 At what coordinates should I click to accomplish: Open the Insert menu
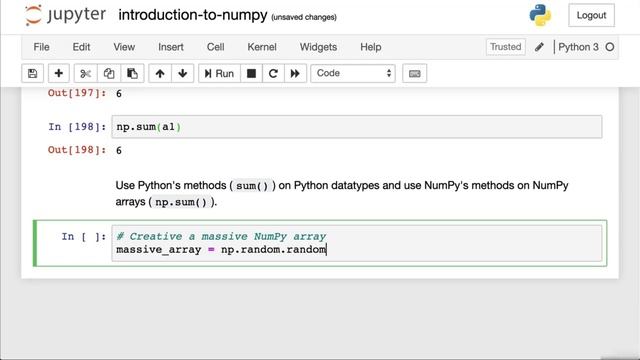coord(171,47)
